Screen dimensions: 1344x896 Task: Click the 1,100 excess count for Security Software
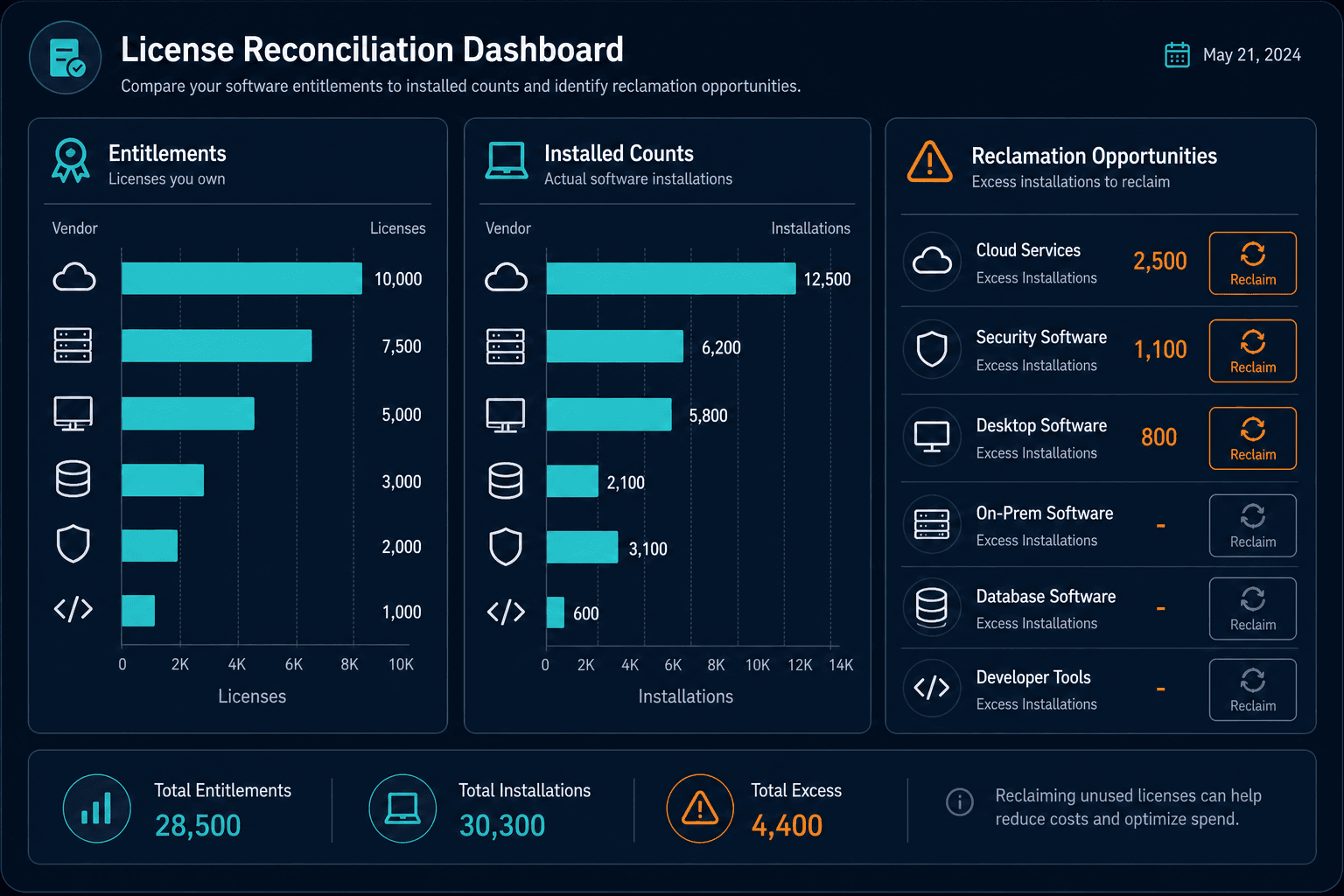[1160, 350]
